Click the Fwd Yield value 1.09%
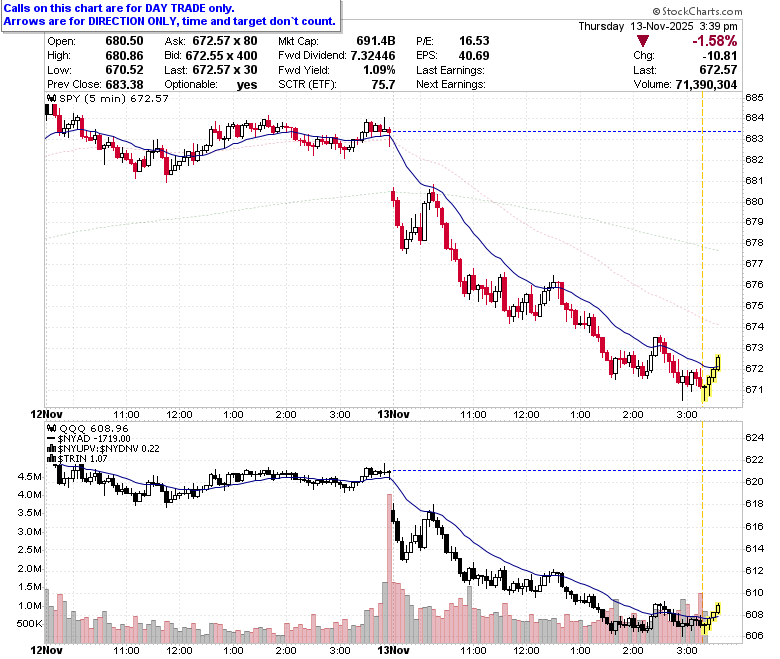The width and height of the screenshot is (780, 659). (379, 70)
